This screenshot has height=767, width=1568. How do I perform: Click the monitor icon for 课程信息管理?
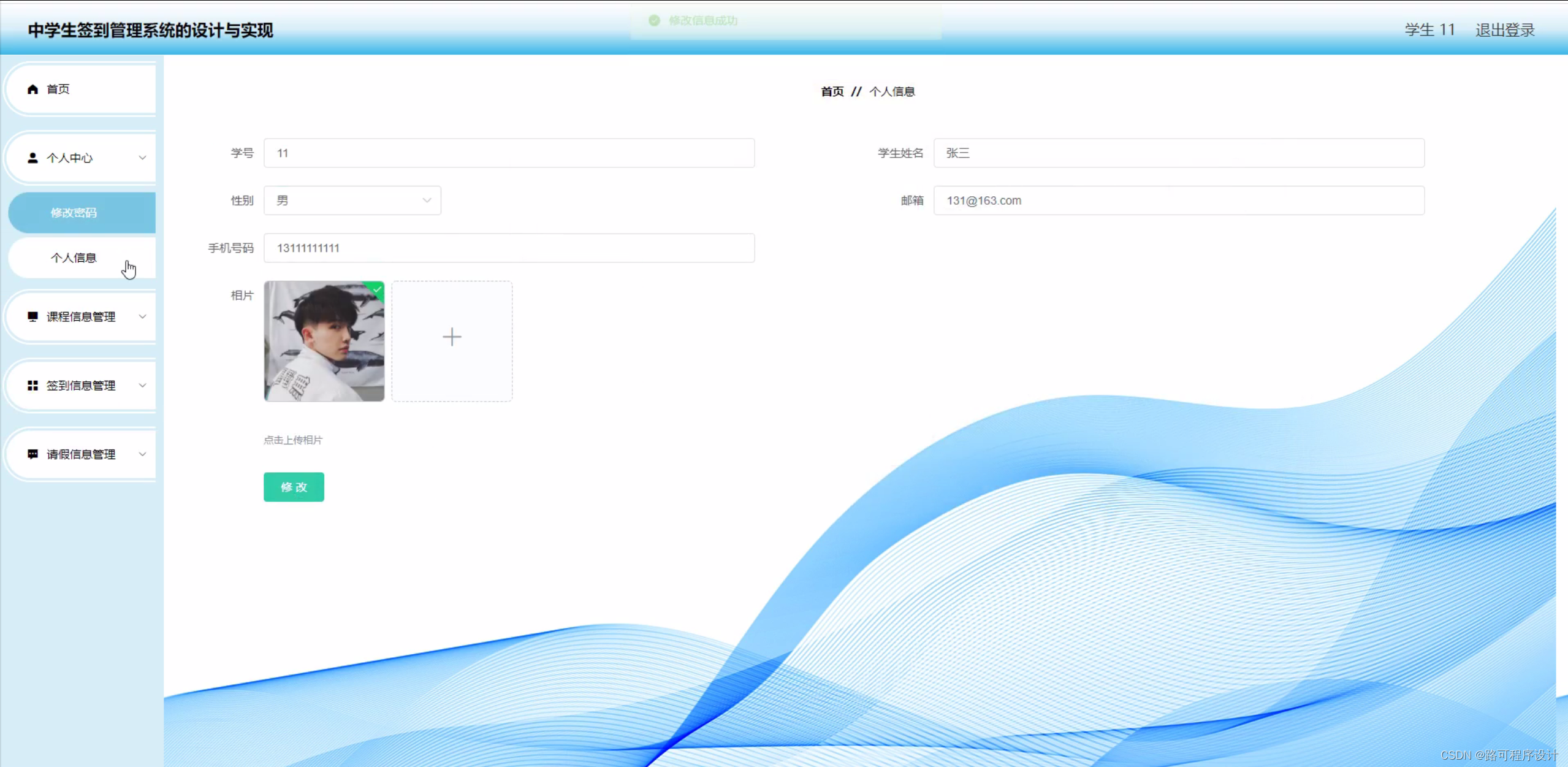pyautogui.click(x=32, y=316)
